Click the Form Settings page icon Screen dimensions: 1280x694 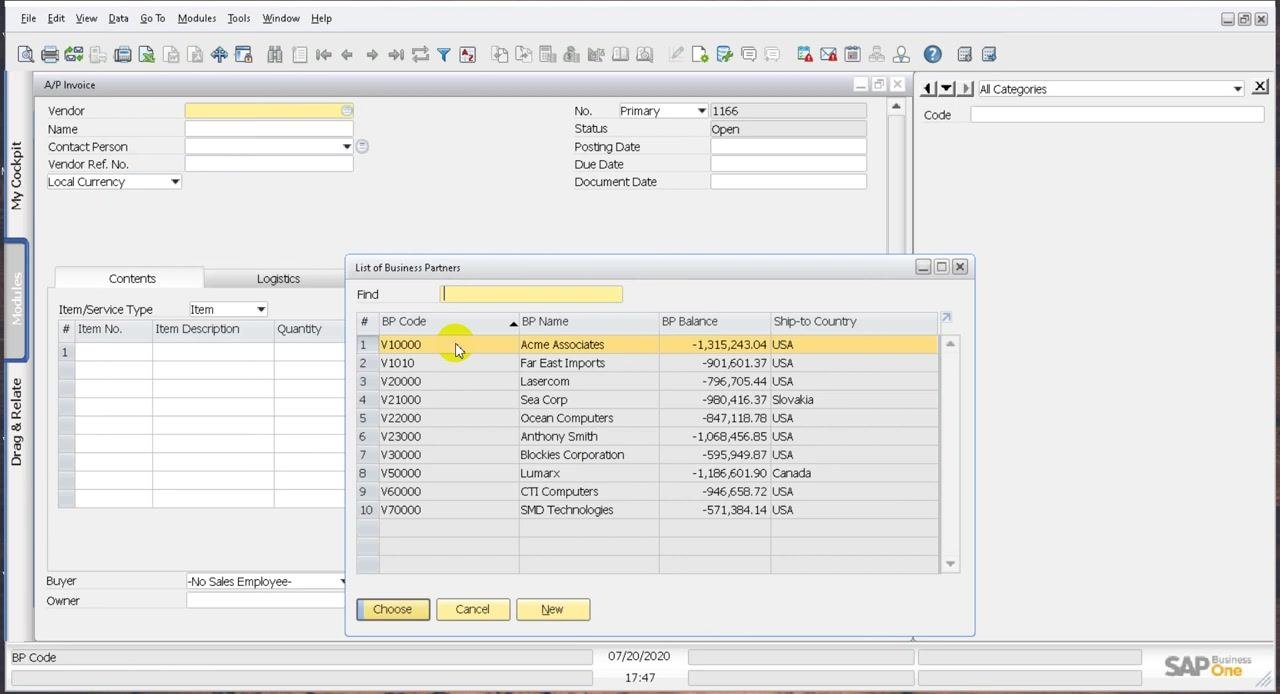pyautogui.click(x=700, y=55)
